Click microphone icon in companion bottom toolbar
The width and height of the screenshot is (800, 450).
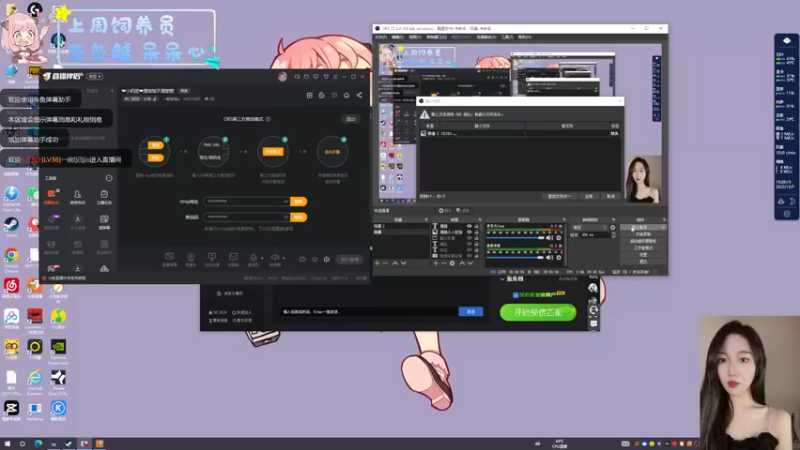pos(254,257)
